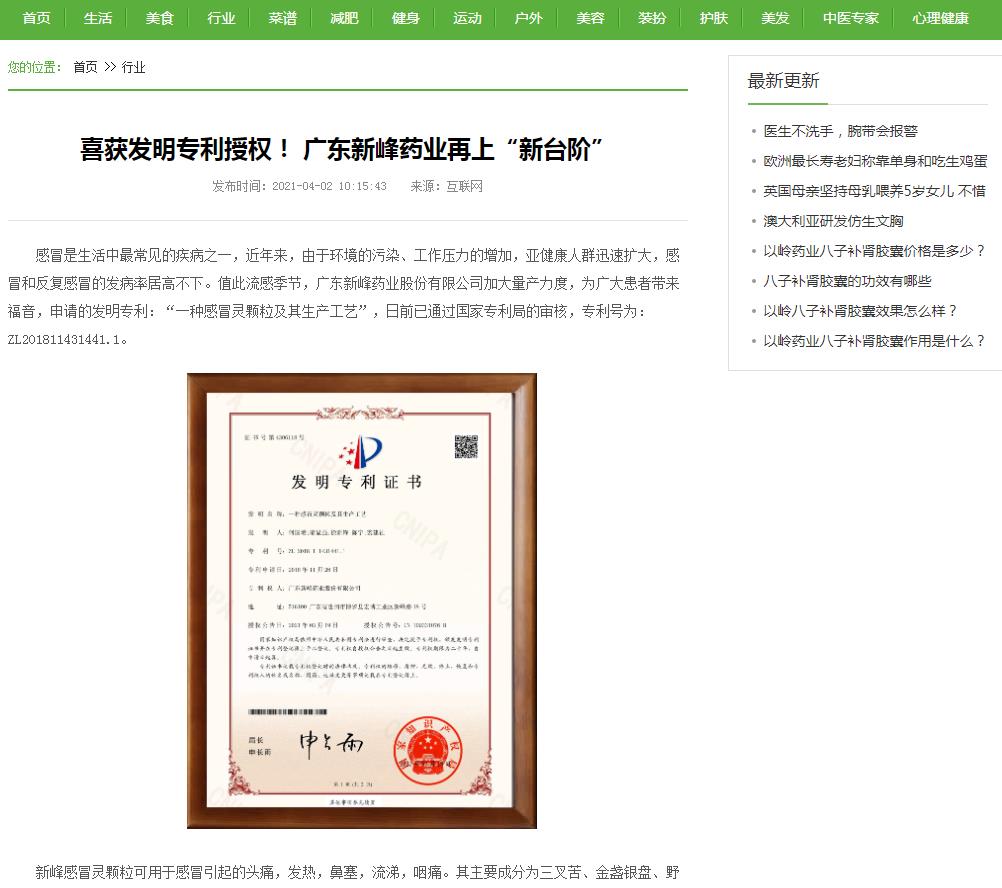Screen dimensions: 1002x888
Task: Open the 中医专家 nav item
Action: 851,19
